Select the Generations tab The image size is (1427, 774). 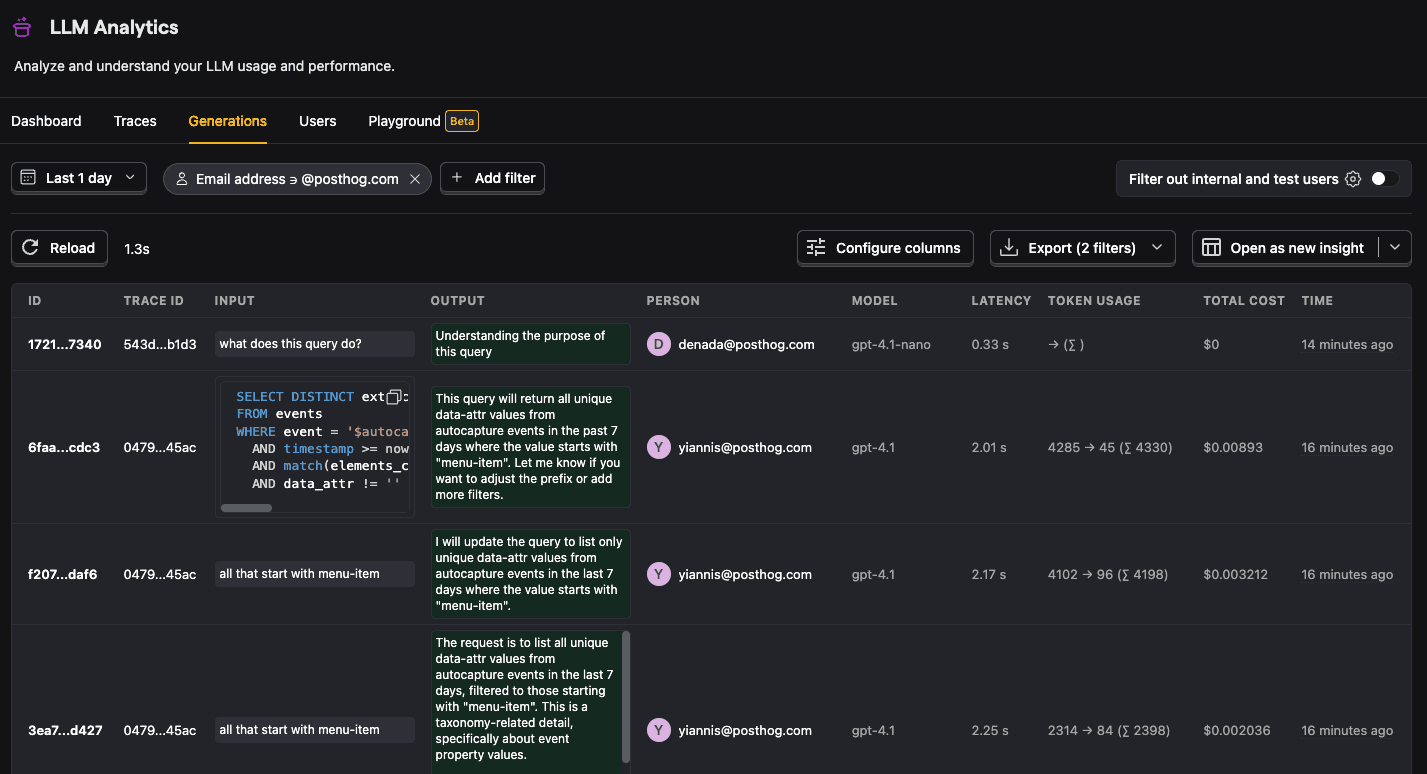(228, 121)
